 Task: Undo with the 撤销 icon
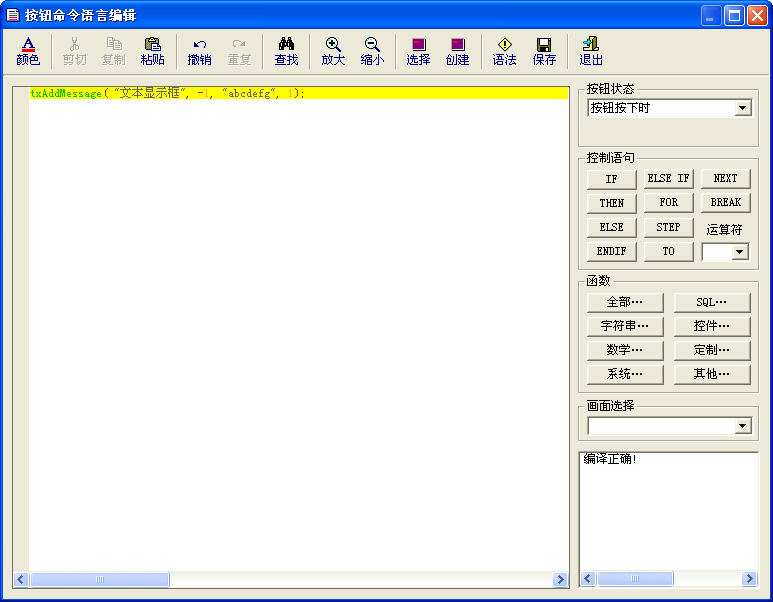[x=200, y=51]
